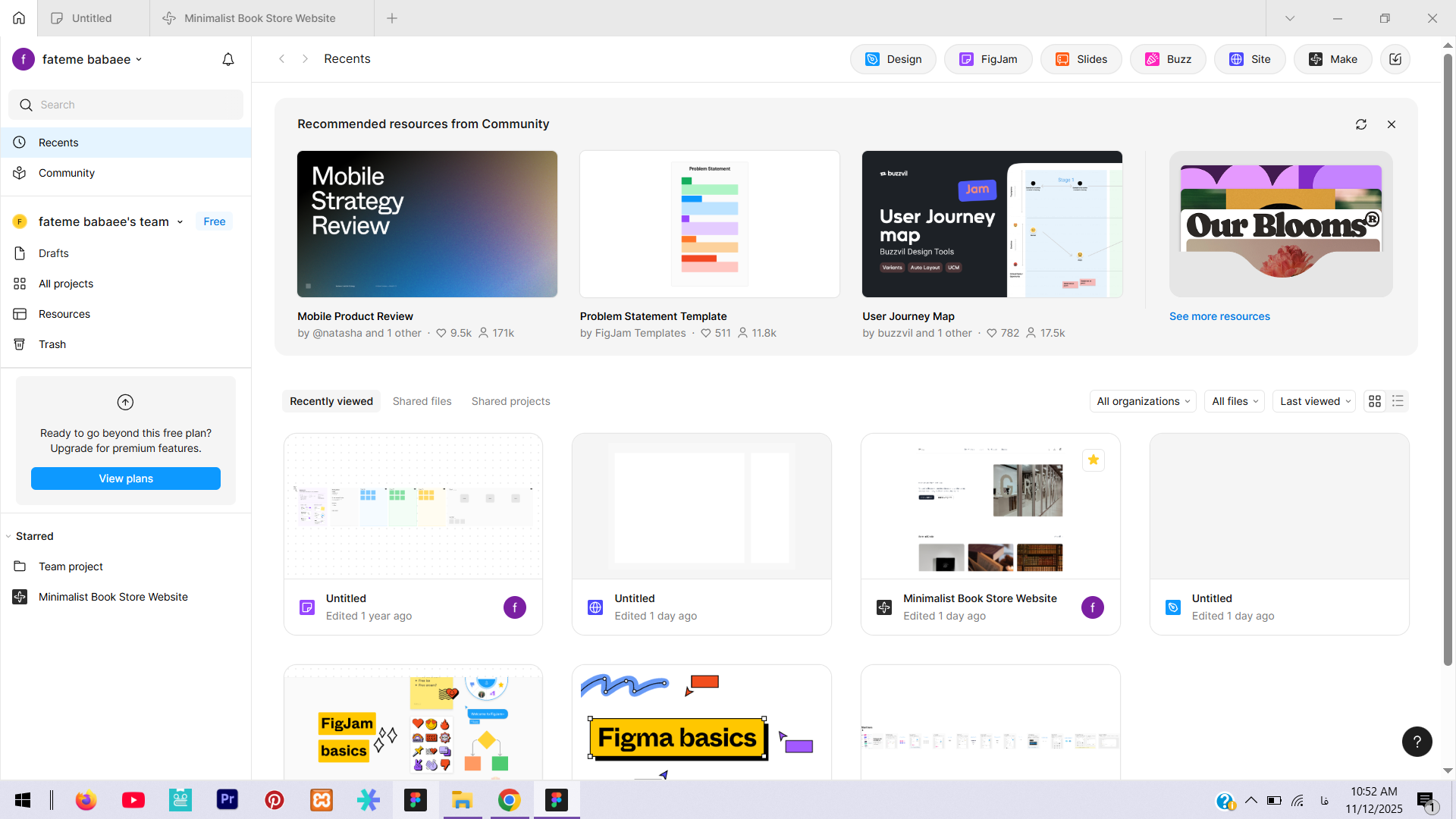
Task: Open the Trash section in sidebar
Action: click(x=52, y=344)
